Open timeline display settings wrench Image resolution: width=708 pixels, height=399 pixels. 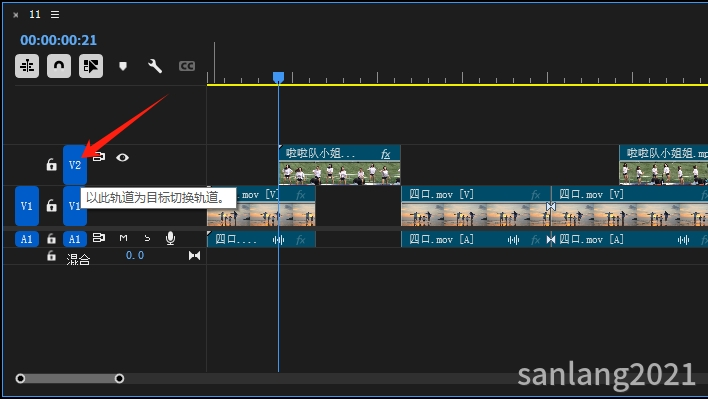pyautogui.click(x=155, y=66)
